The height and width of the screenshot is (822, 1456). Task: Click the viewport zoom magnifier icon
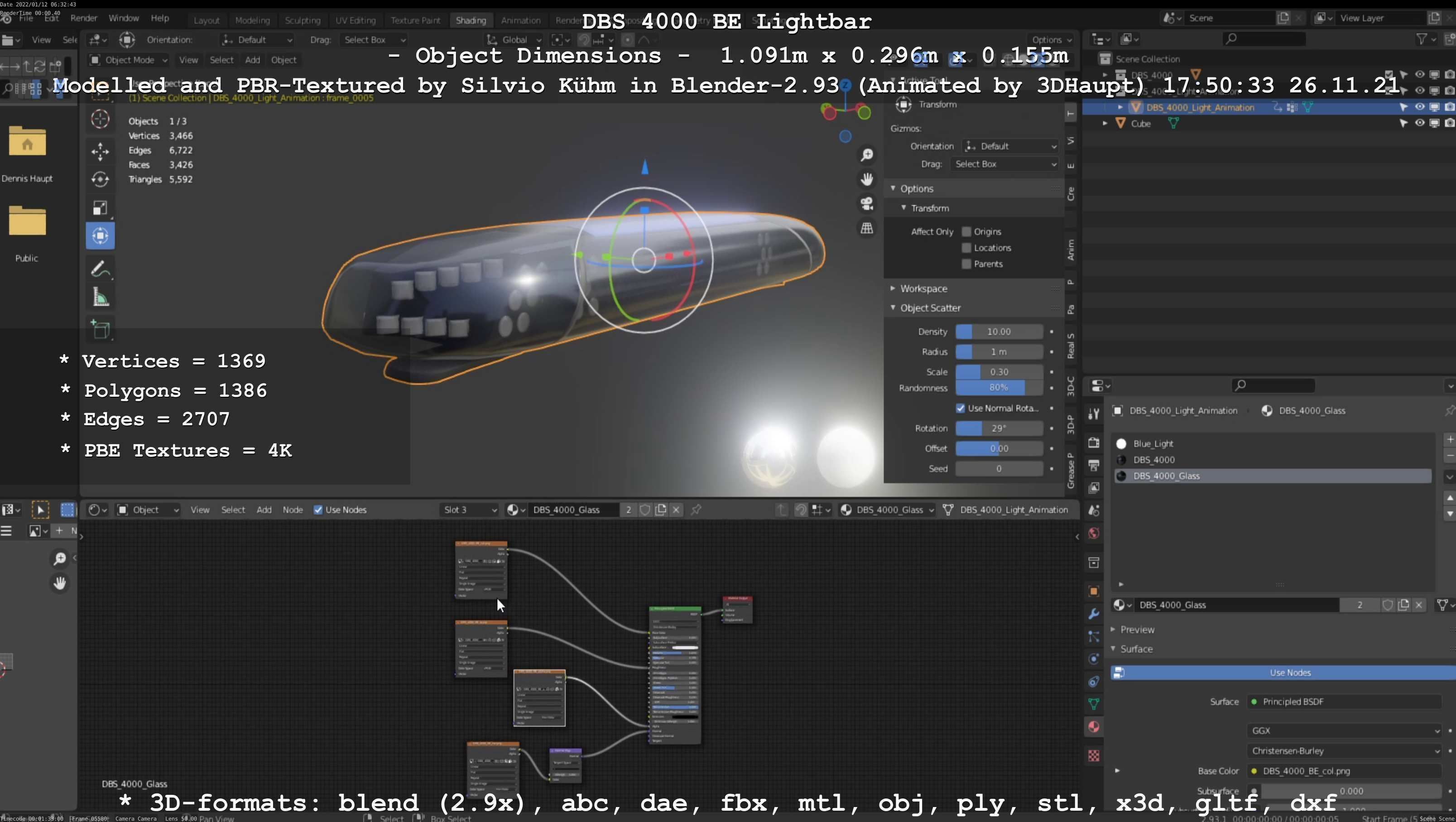point(866,155)
